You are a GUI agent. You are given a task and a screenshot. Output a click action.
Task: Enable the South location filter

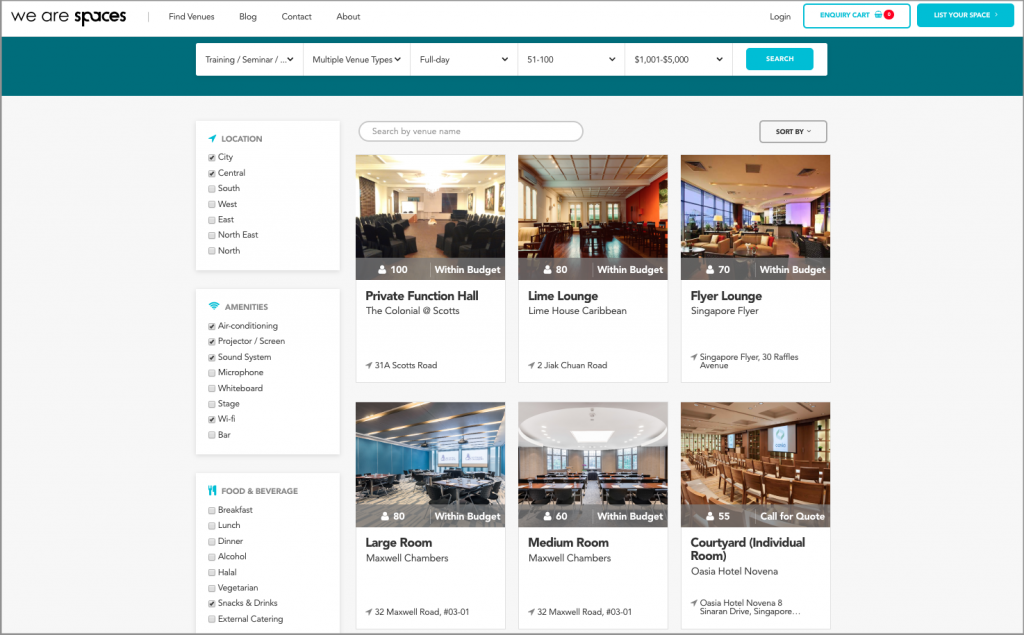[x=212, y=189]
